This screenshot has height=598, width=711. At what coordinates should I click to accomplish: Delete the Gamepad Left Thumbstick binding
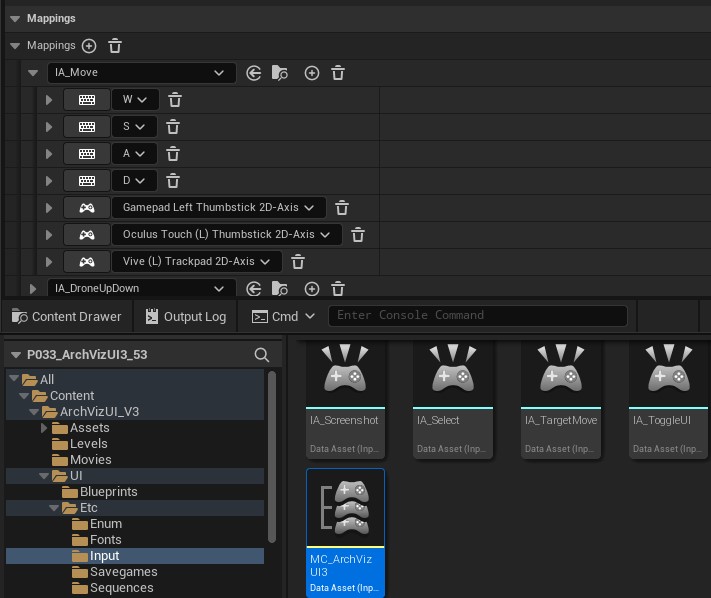coord(342,208)
